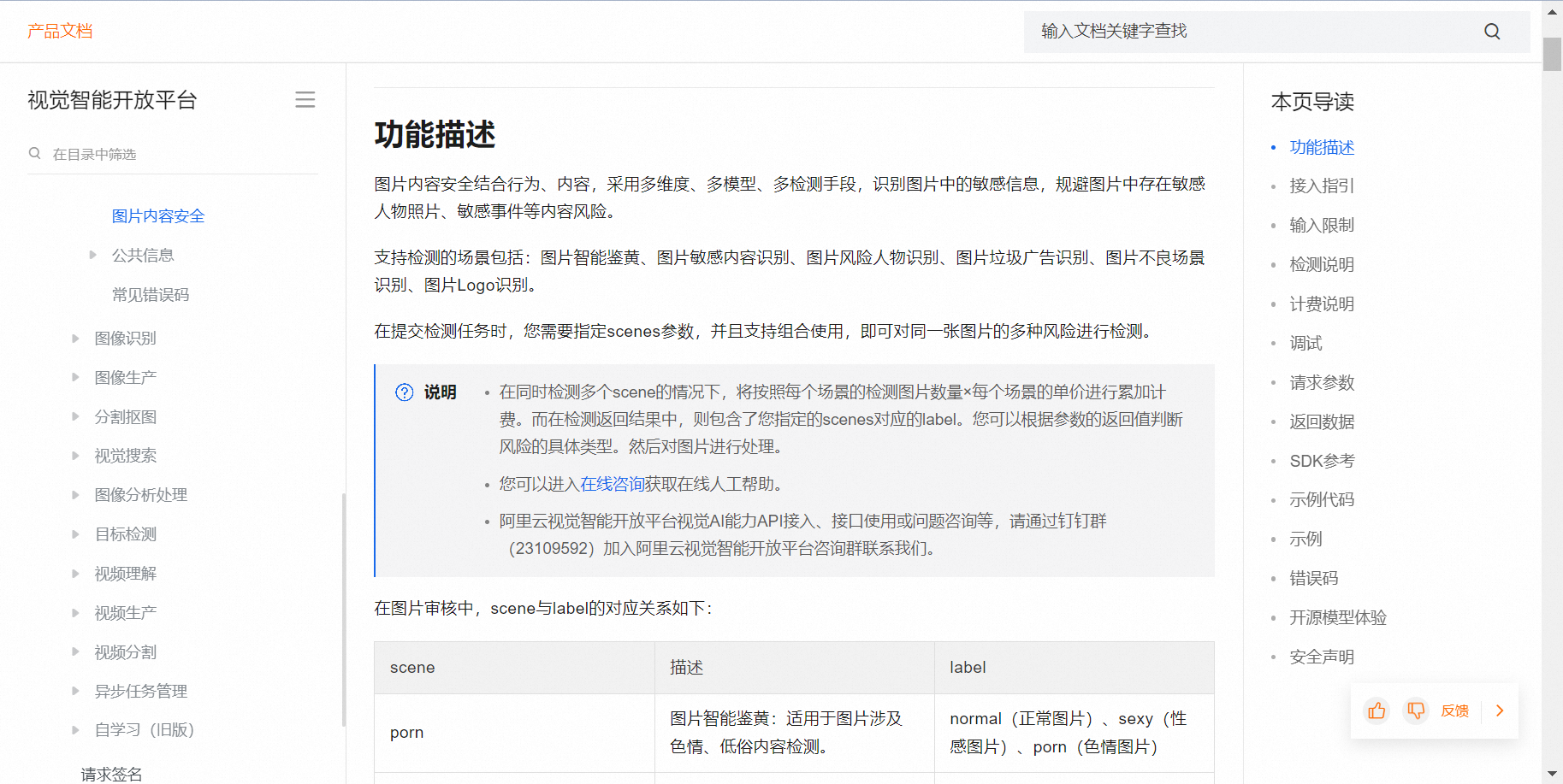The height and width of the screenshot is (784, 1563).
Task: Focus the 输入文档关键字查找 search field
Action: click(x=1276, y=32)
